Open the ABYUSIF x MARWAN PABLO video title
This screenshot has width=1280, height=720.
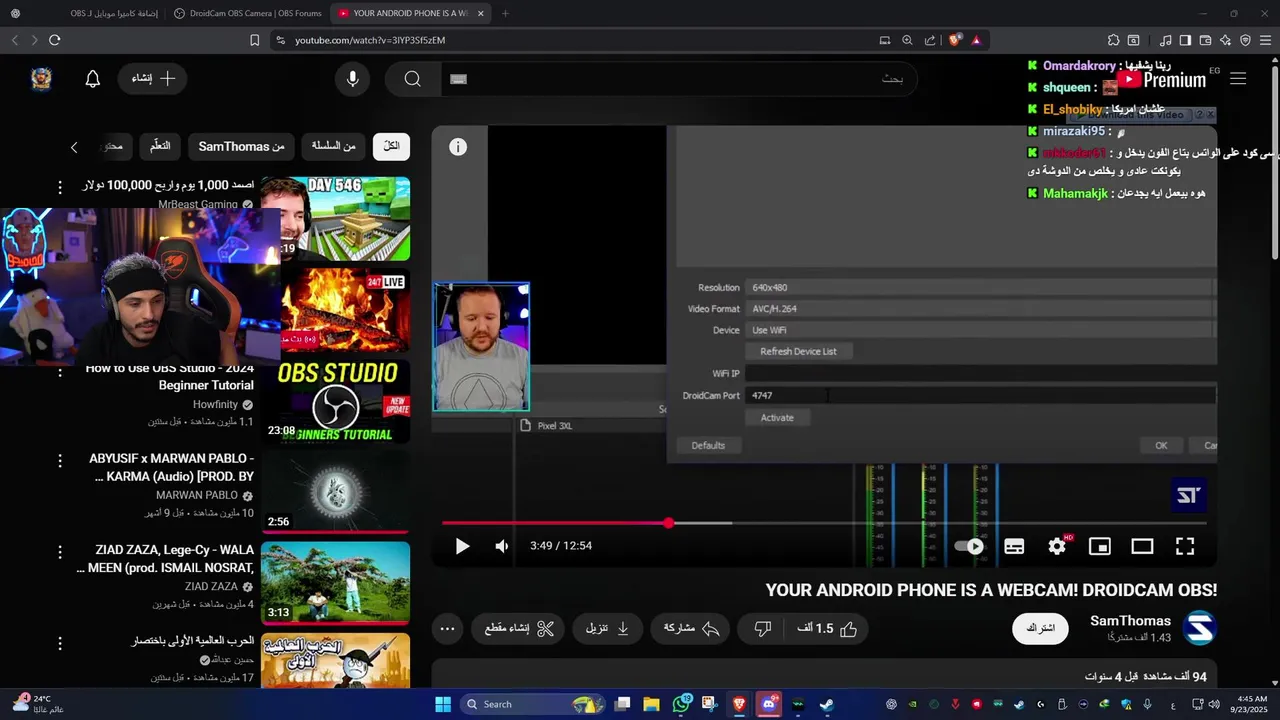click(172, 467)
